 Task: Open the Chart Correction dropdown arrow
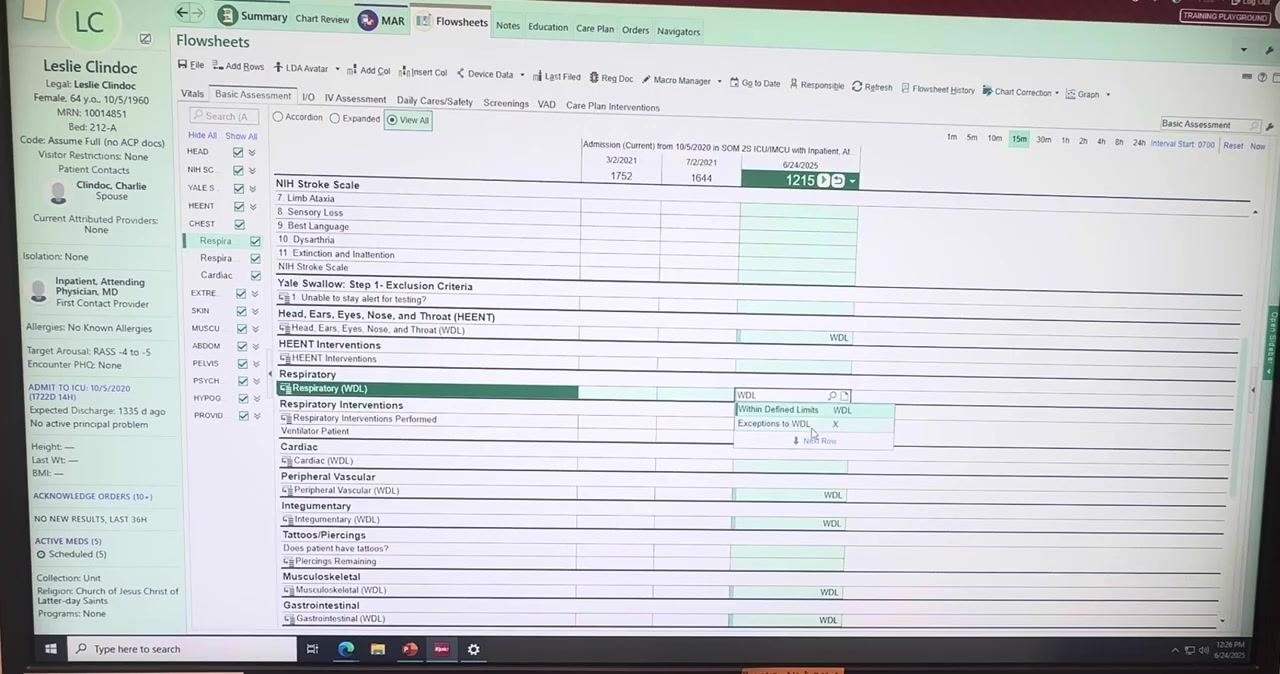click(x=1059, y=93)
